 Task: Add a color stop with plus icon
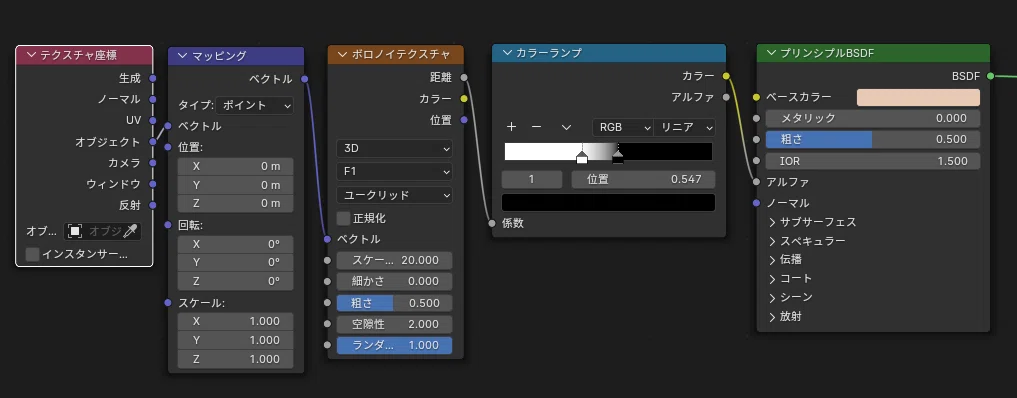[x=511, y=127]
